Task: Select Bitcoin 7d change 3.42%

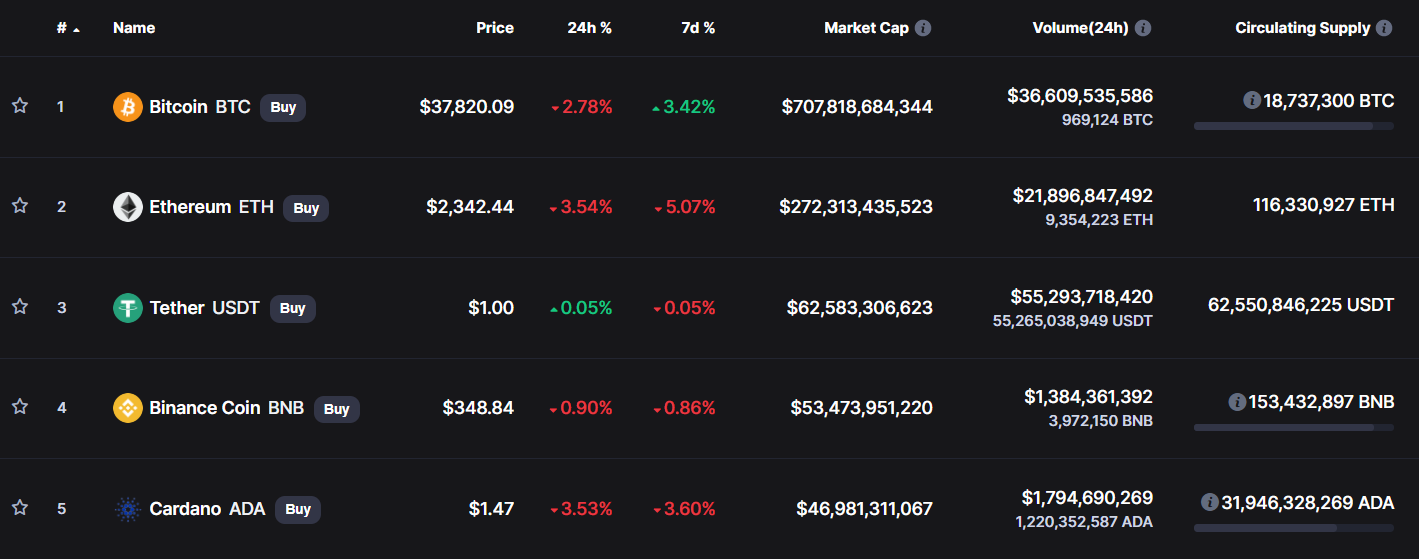Action: 683,107
